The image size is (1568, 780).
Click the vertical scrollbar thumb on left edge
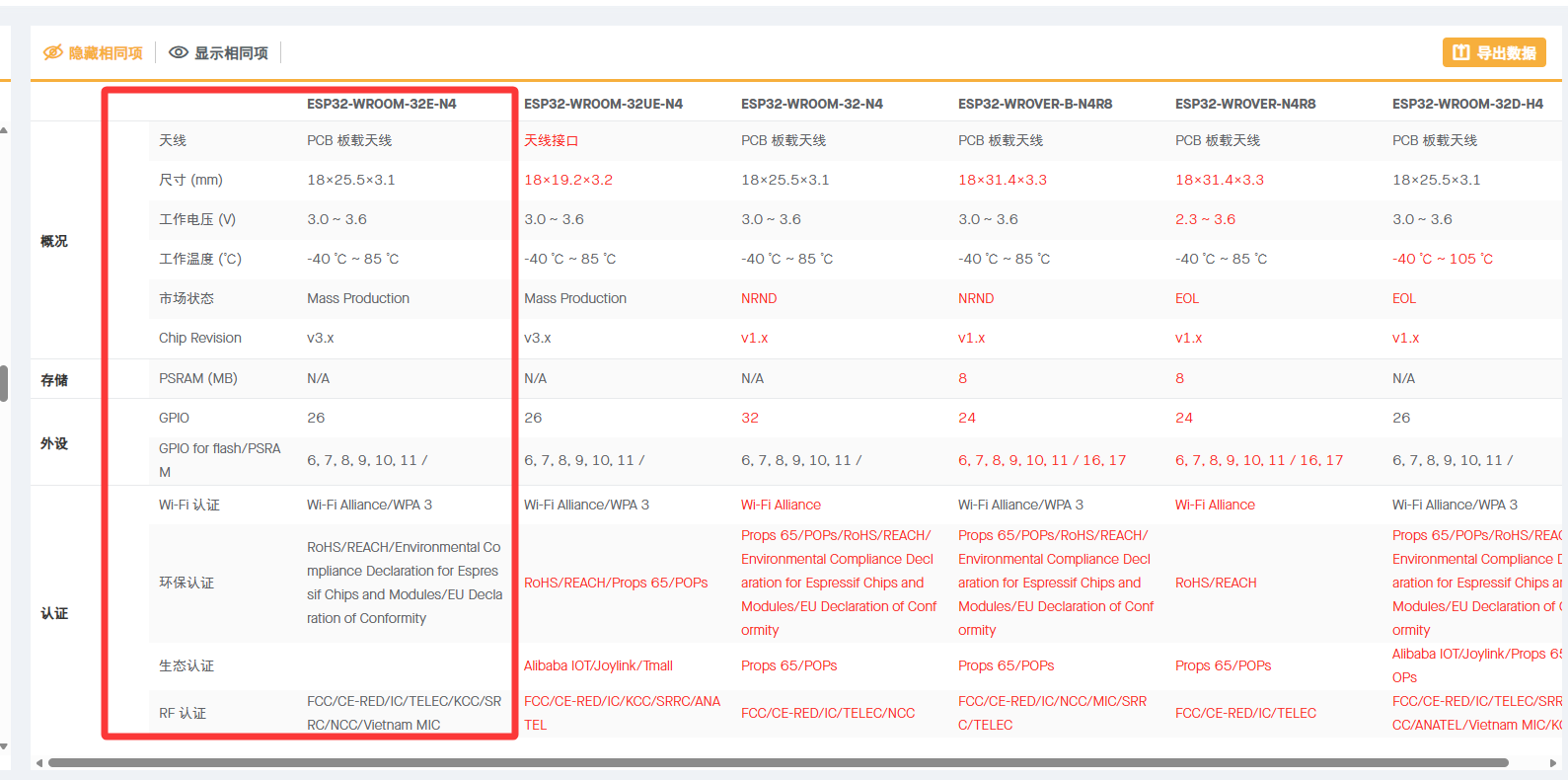coord(4,383)
